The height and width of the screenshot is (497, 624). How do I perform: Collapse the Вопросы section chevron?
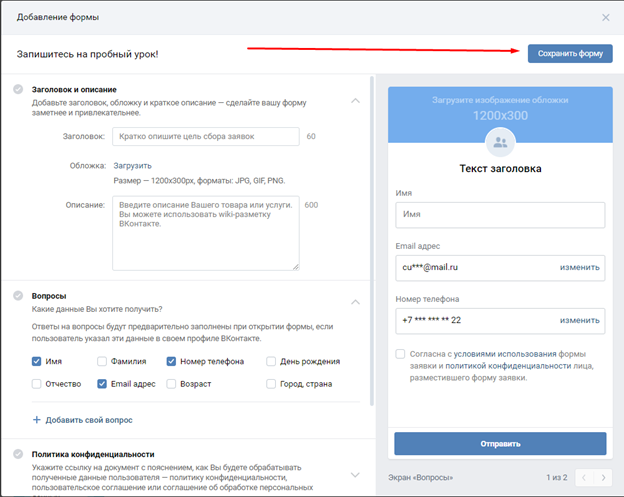pos(355,302)
